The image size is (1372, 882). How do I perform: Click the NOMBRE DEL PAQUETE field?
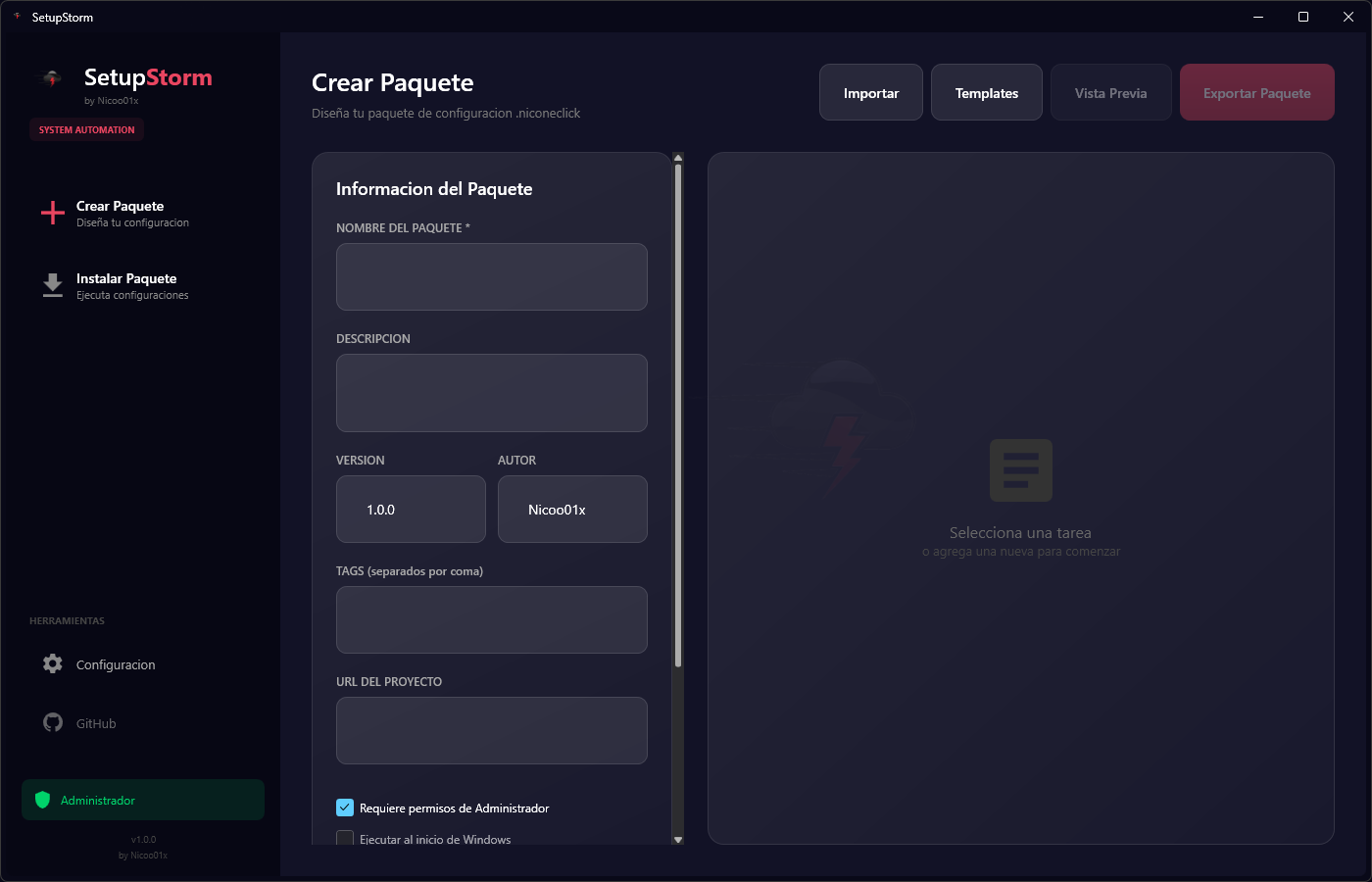pyautogui.click(x=491, y=276)
